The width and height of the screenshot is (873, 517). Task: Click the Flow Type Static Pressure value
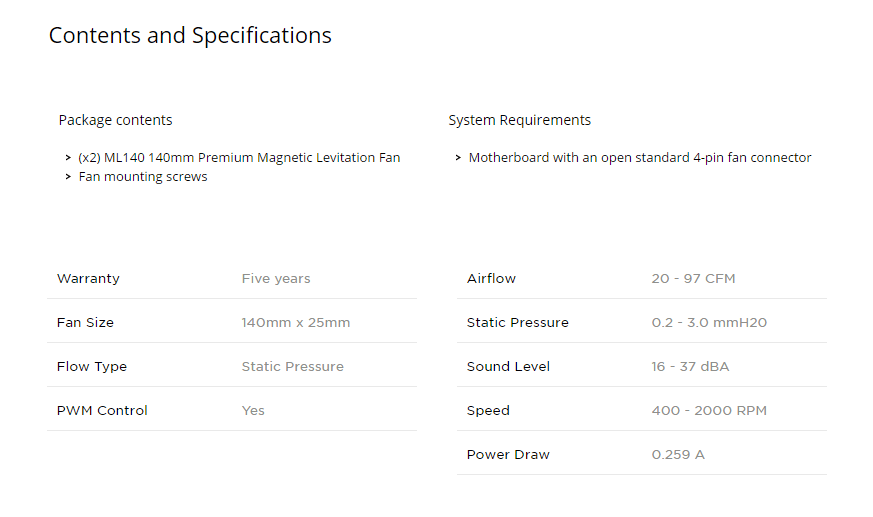tap(293, 367)
